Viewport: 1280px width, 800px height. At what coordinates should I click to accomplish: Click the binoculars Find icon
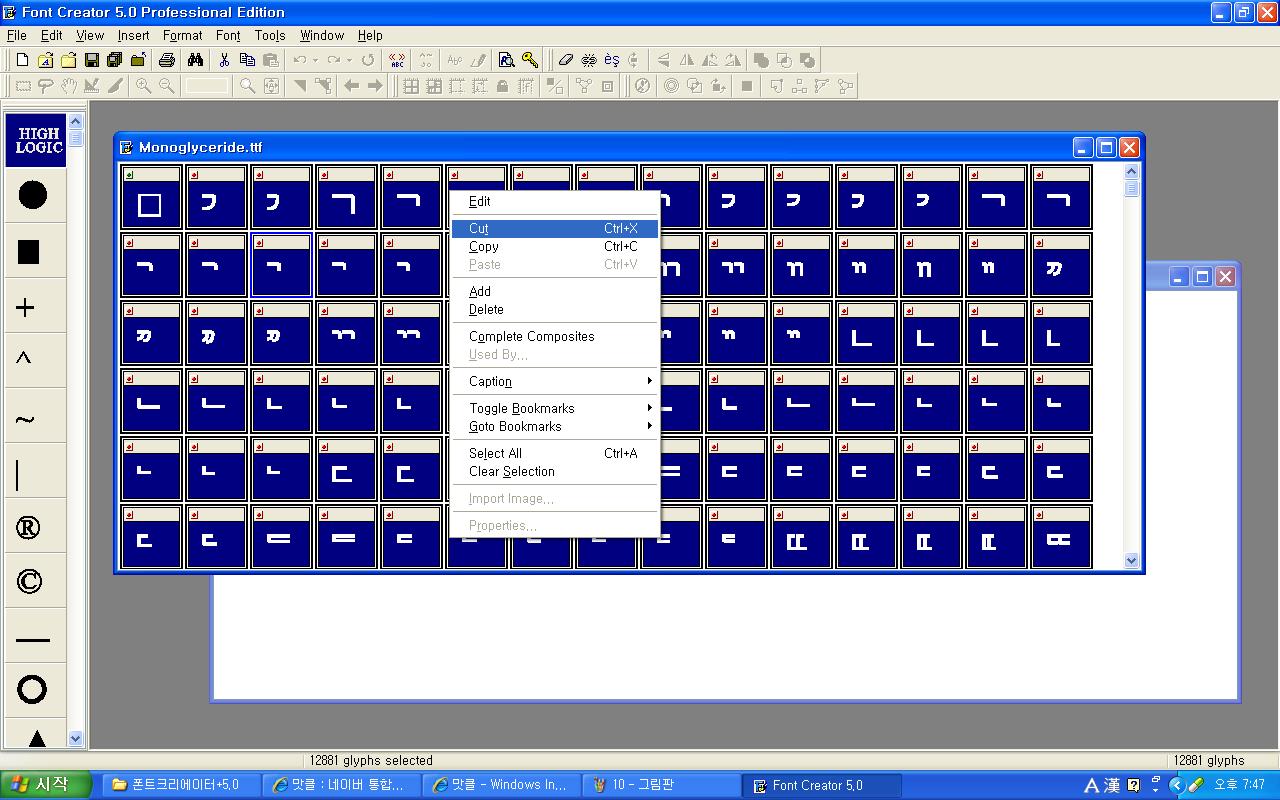tap(195, 60)
